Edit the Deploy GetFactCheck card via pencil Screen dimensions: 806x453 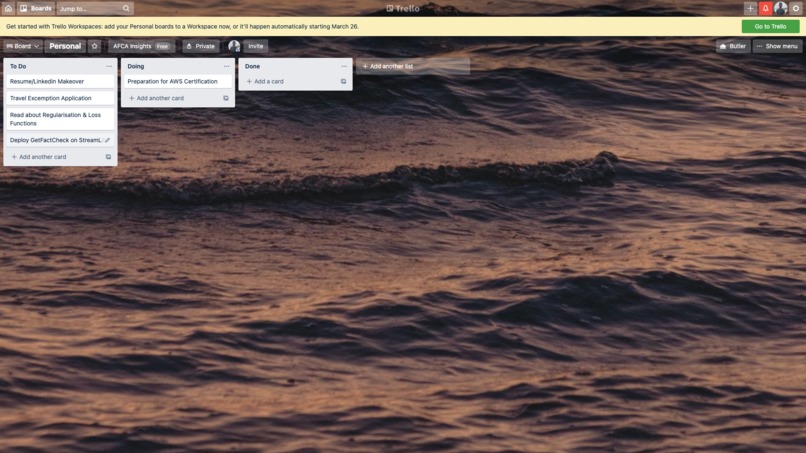point(107,140)
